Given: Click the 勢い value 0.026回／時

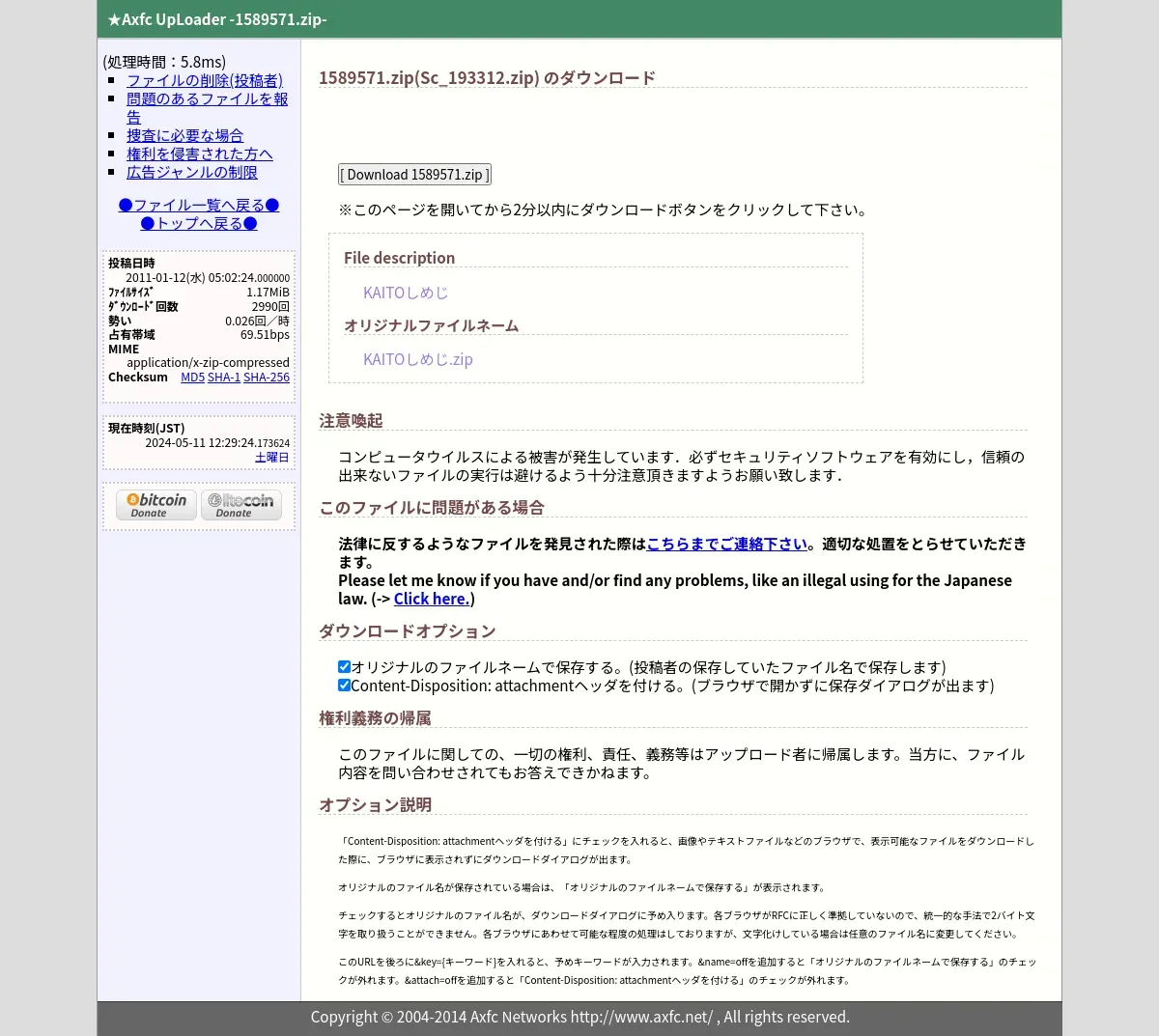Looking at the screenshot, I should pyautogui.click(x=257, y=322).
